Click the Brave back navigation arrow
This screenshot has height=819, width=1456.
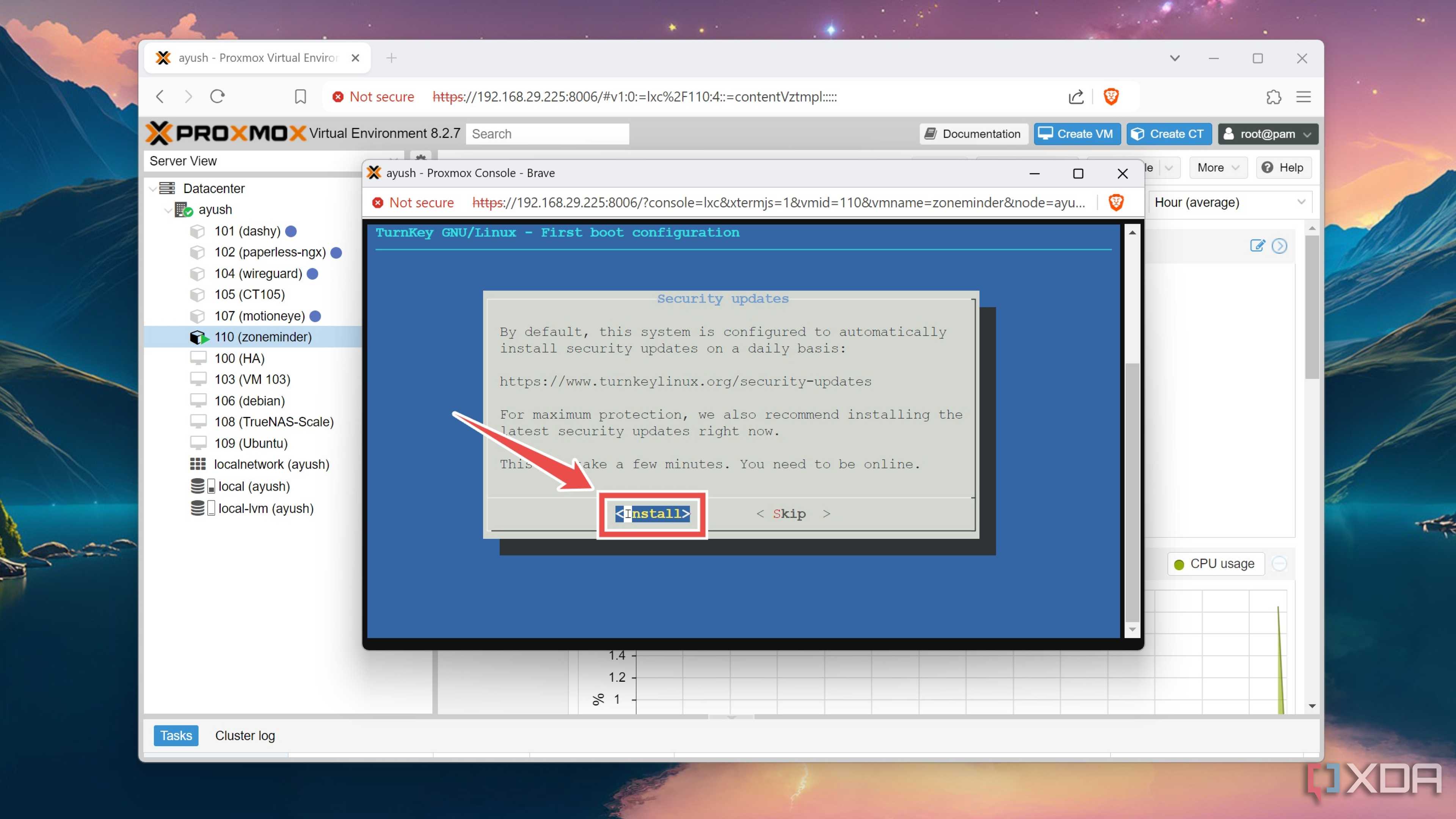(x=160, y=97)
